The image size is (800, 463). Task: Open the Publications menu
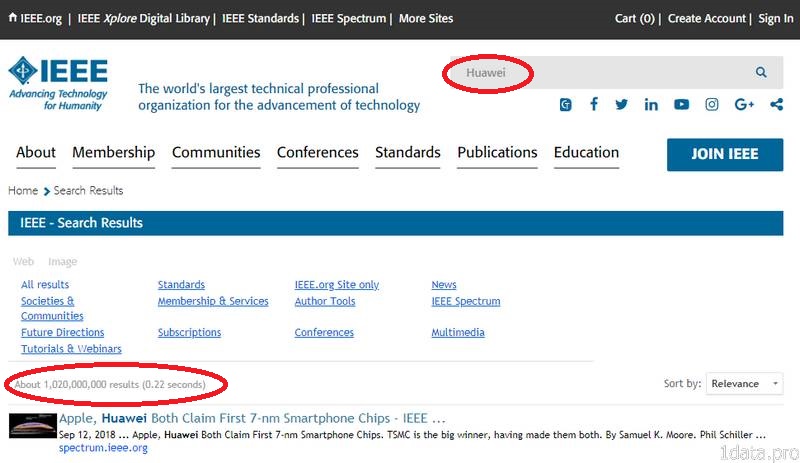pos(497,152)
